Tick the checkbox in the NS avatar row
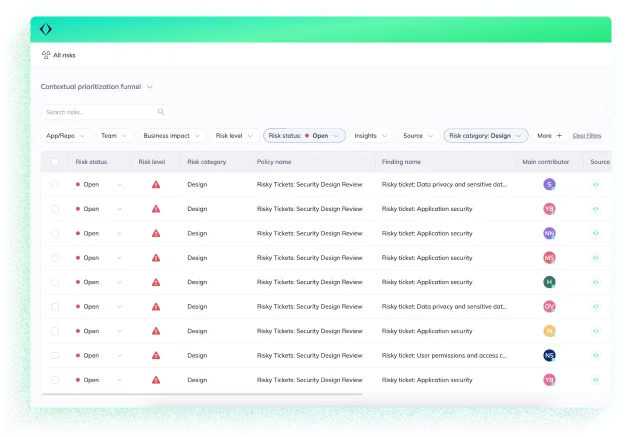Image resolution: width=629 pixels, height=437 pixels. [55, 356]
